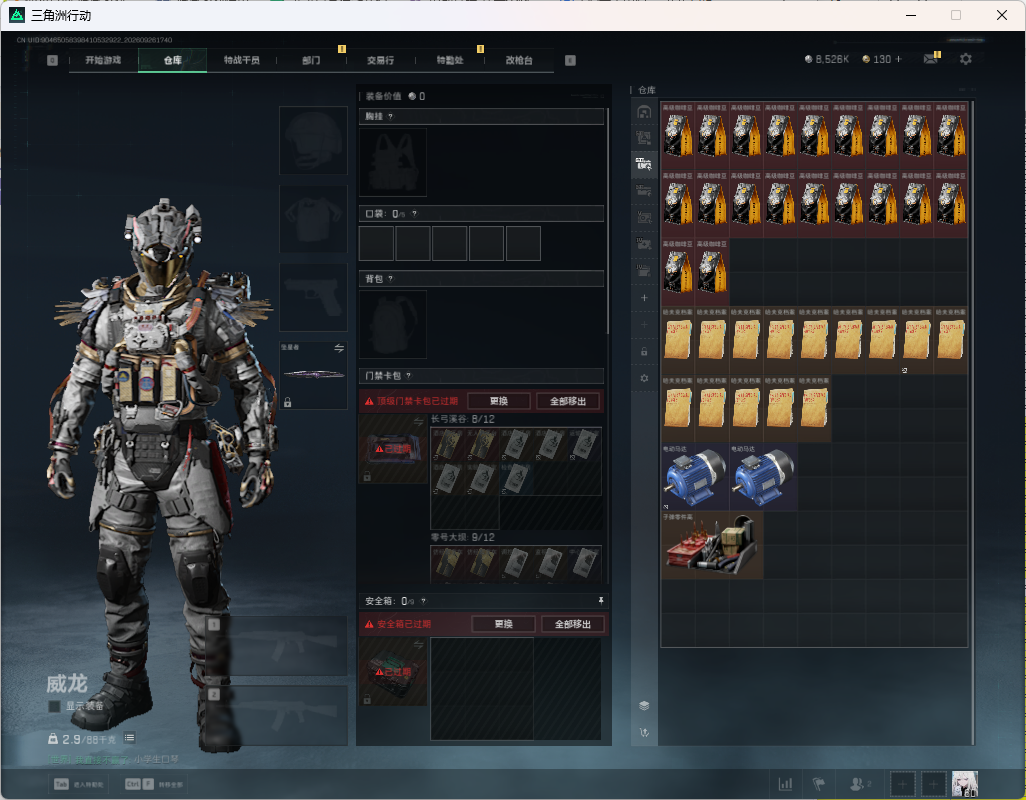The height and width of the screenshot is (800, 1026).
Task: Select the empty pistol slot
Action: click(313, 298)
